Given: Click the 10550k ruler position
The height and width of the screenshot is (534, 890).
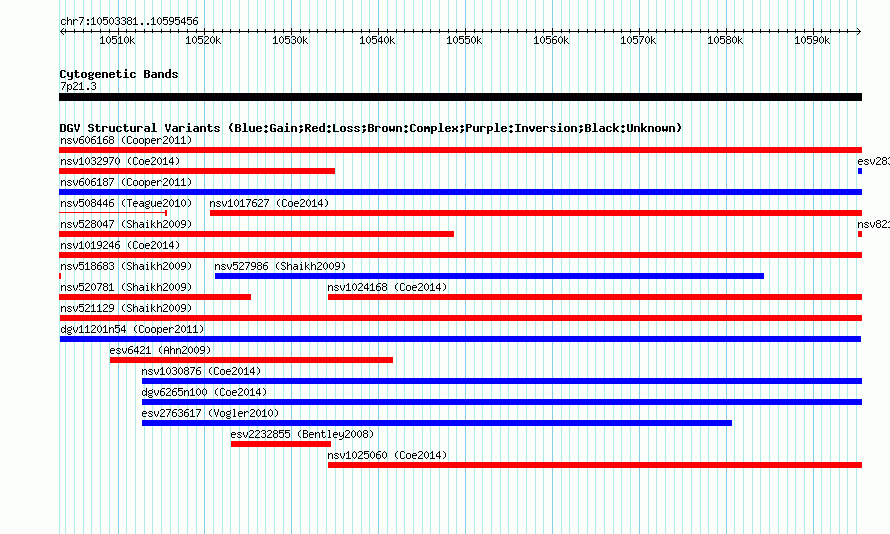Looking at the screenshot, I should [x=464, y=40].
